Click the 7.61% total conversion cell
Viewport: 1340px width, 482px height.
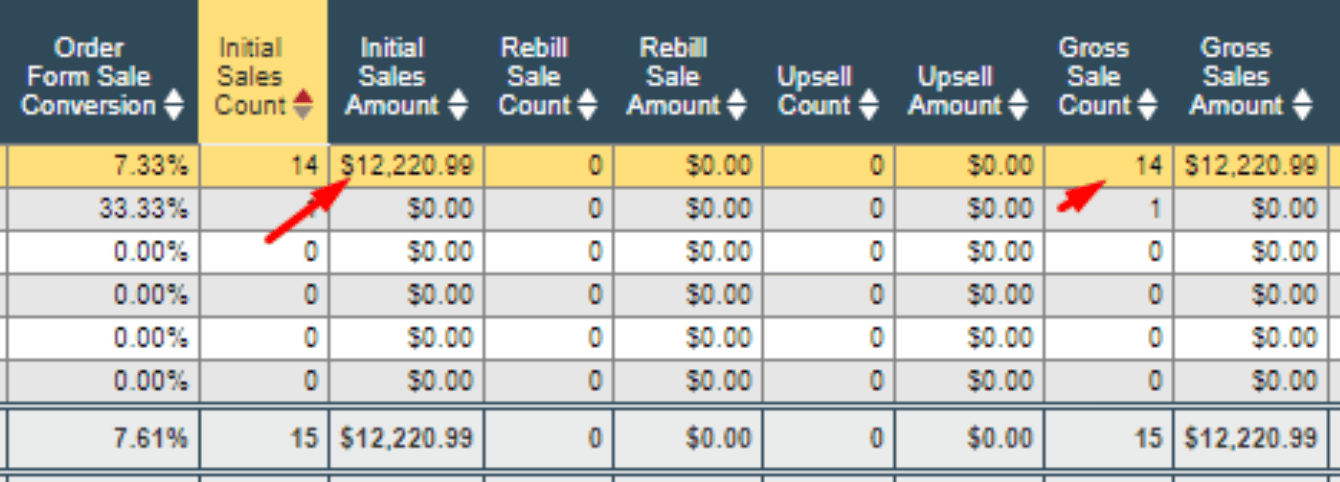(152, 438)
